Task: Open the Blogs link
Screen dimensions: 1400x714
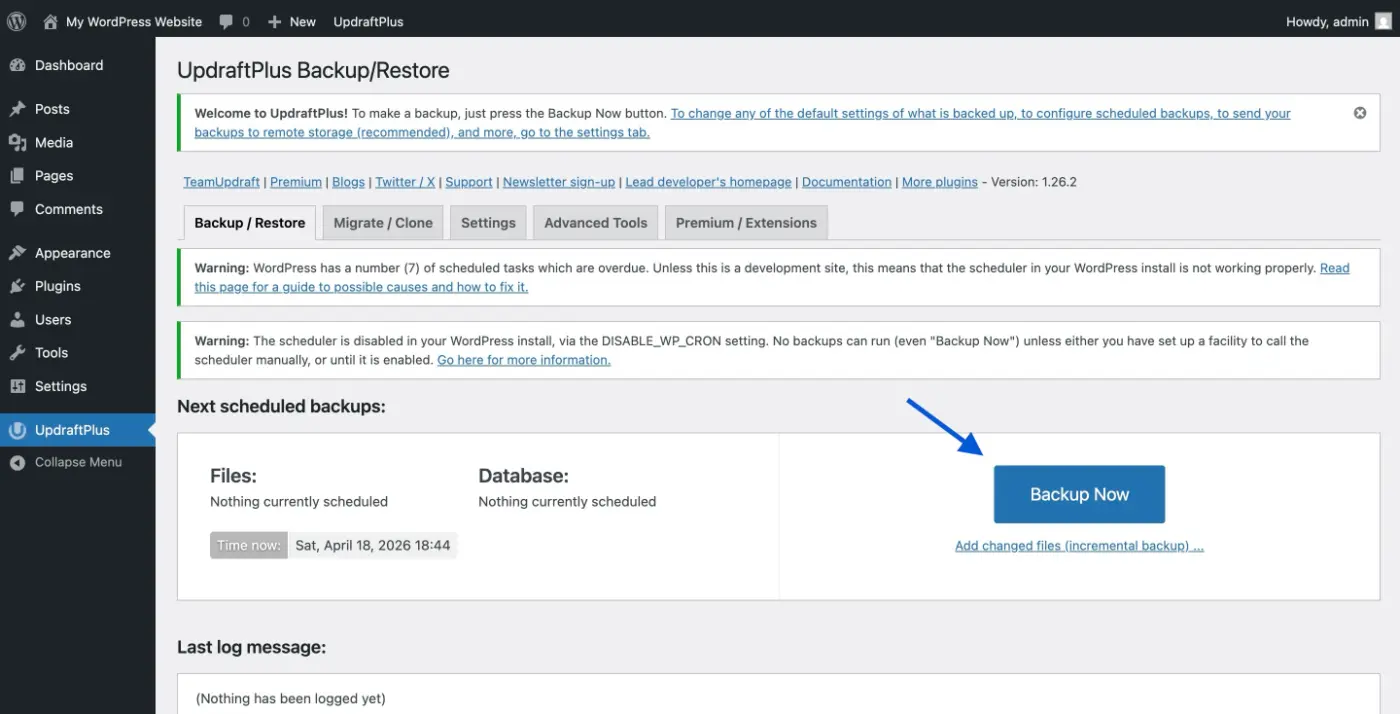Action: point(348,182)
